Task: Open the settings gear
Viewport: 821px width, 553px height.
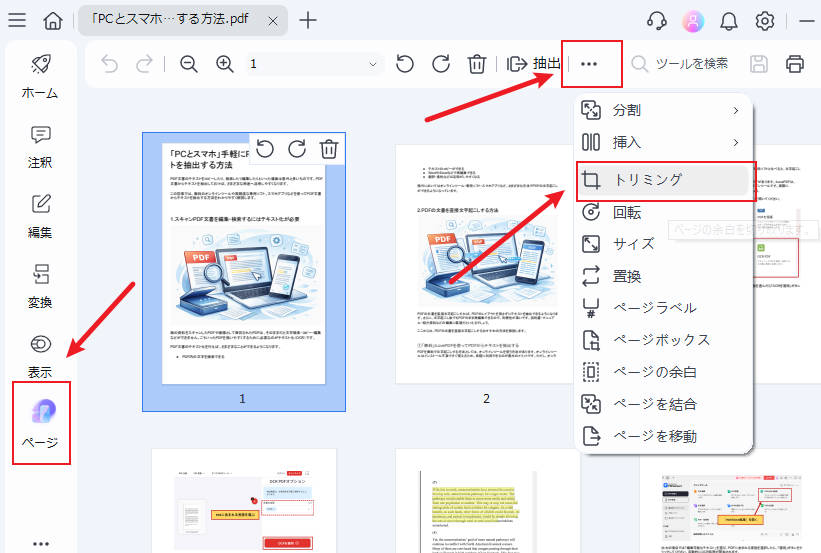Action: coord(764,21)
